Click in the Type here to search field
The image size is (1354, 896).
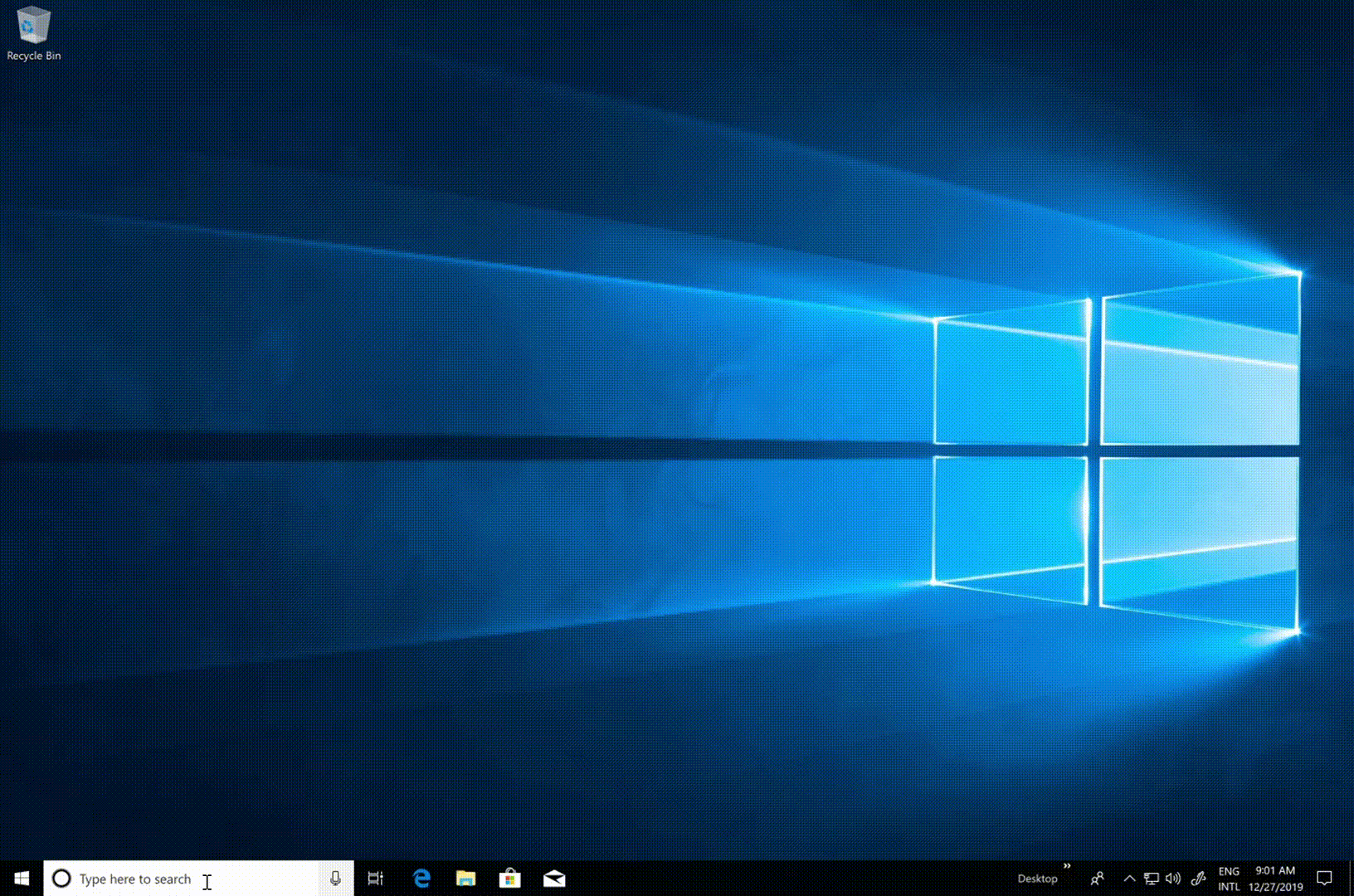click(149, 878)
